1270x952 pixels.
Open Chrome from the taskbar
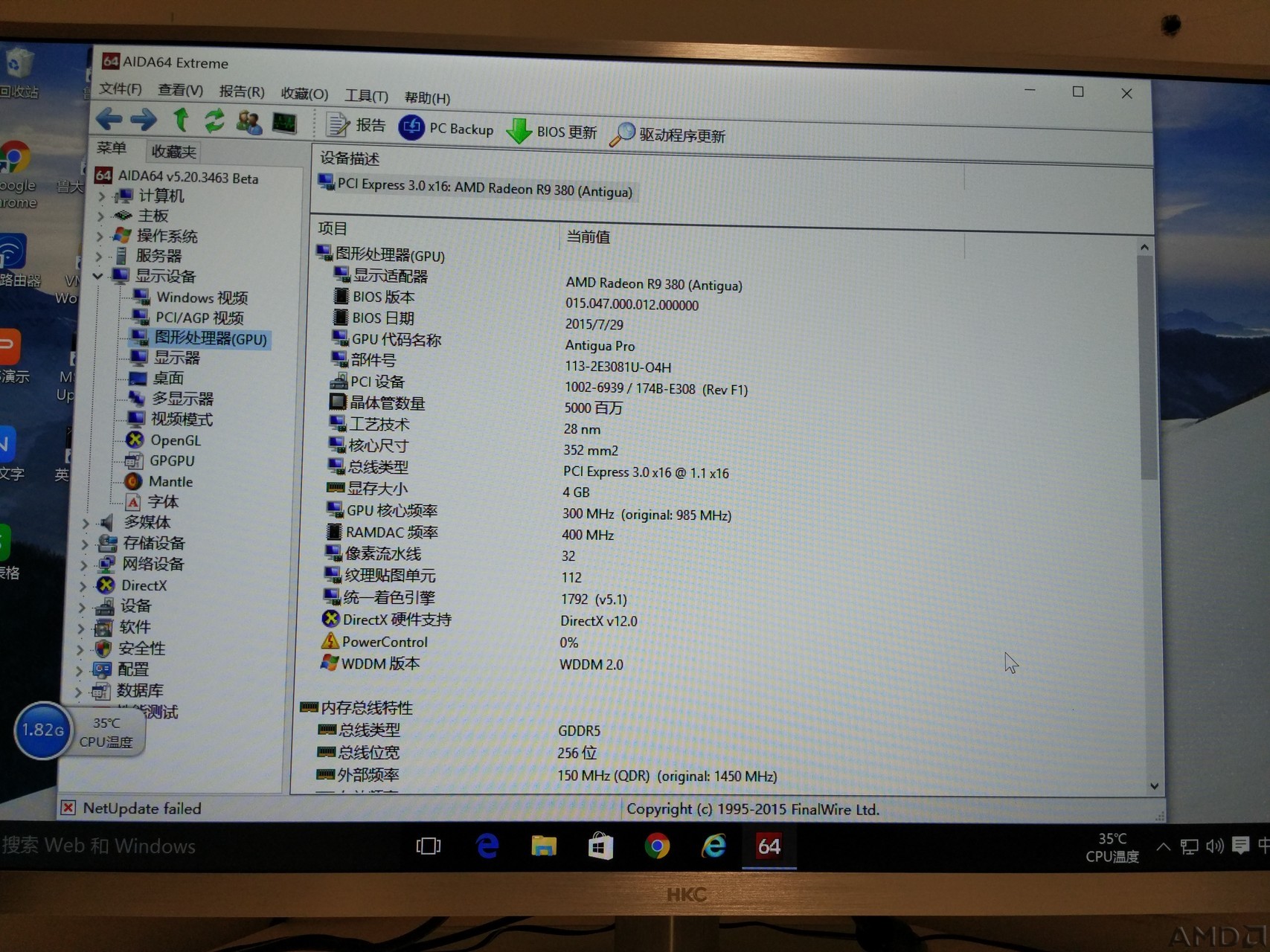coord(657,846)
